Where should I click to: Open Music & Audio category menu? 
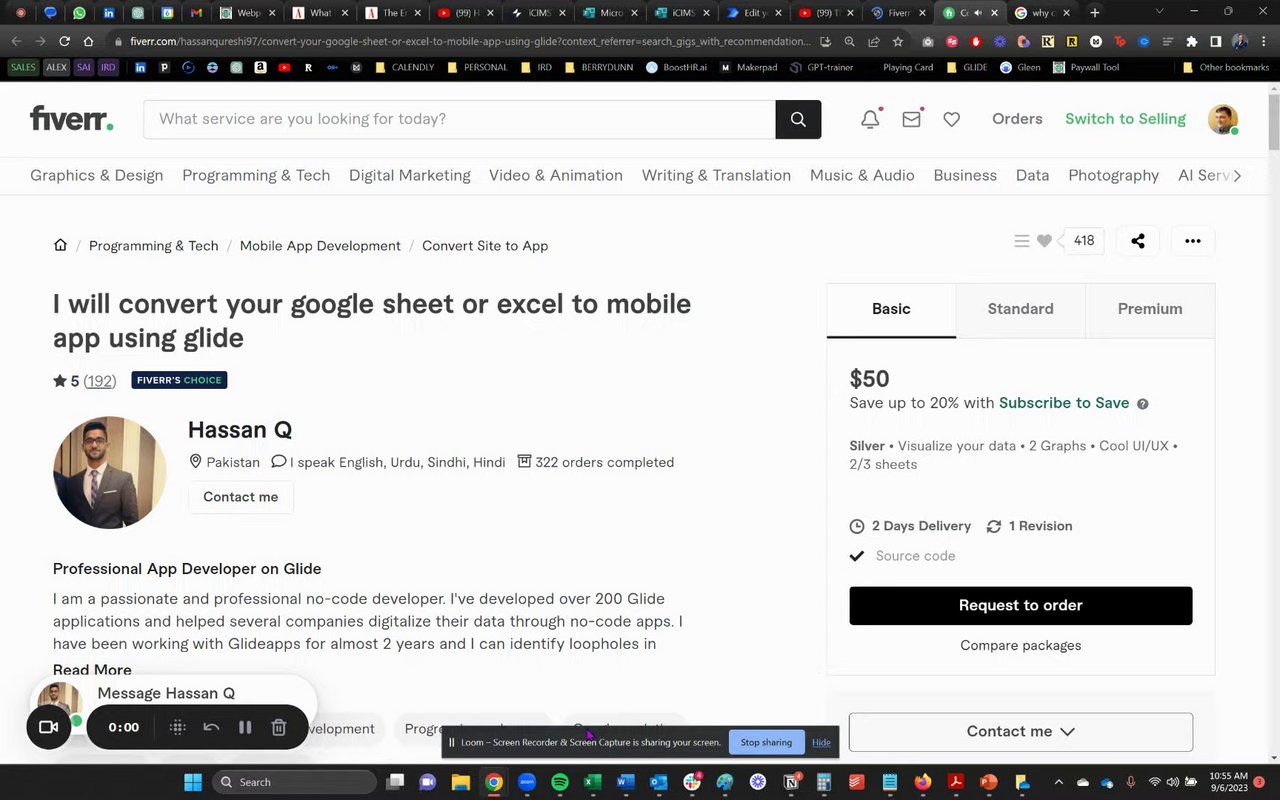pyautogui.click(x=862, y=175)
